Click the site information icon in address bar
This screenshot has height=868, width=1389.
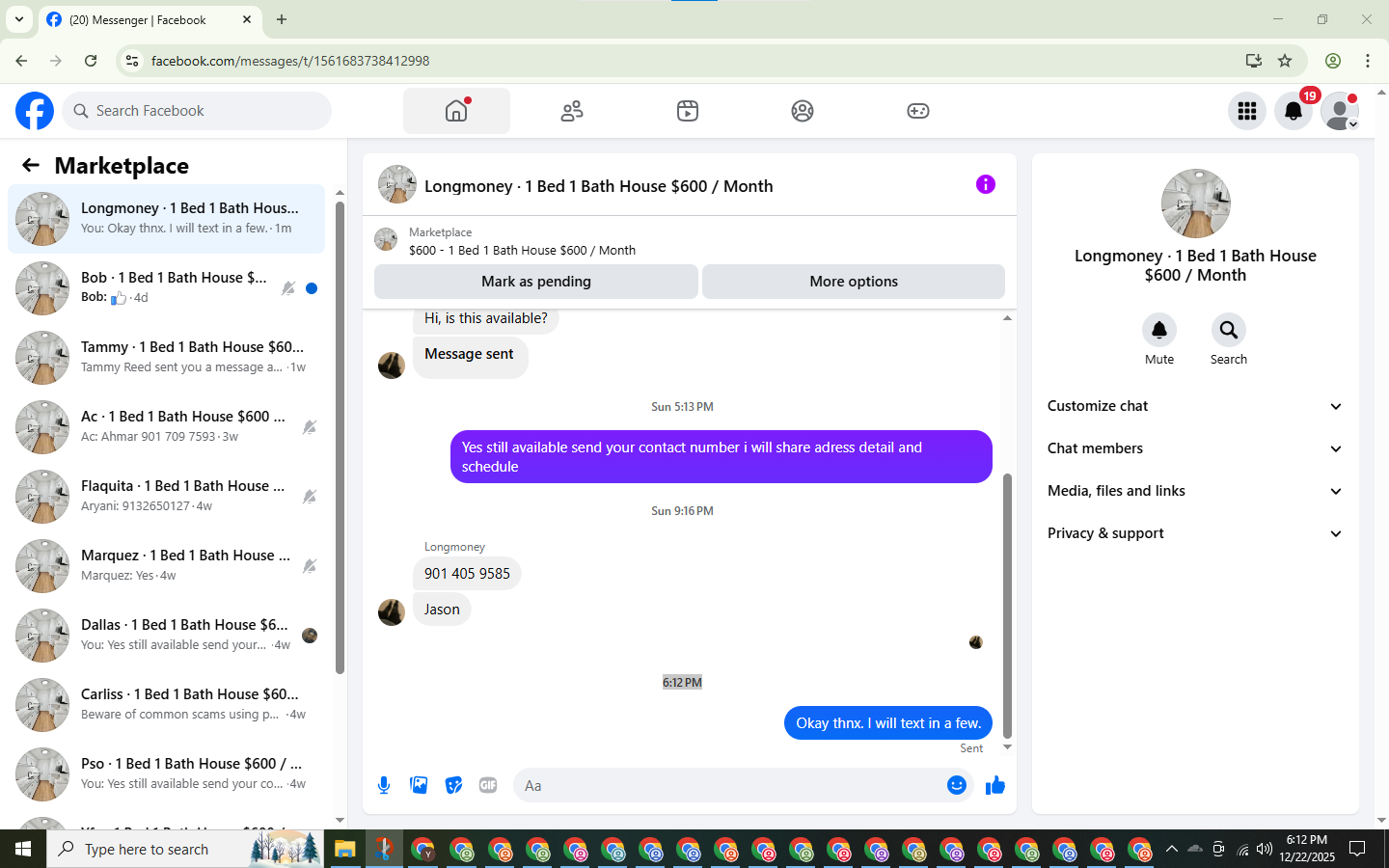(132, 61)
